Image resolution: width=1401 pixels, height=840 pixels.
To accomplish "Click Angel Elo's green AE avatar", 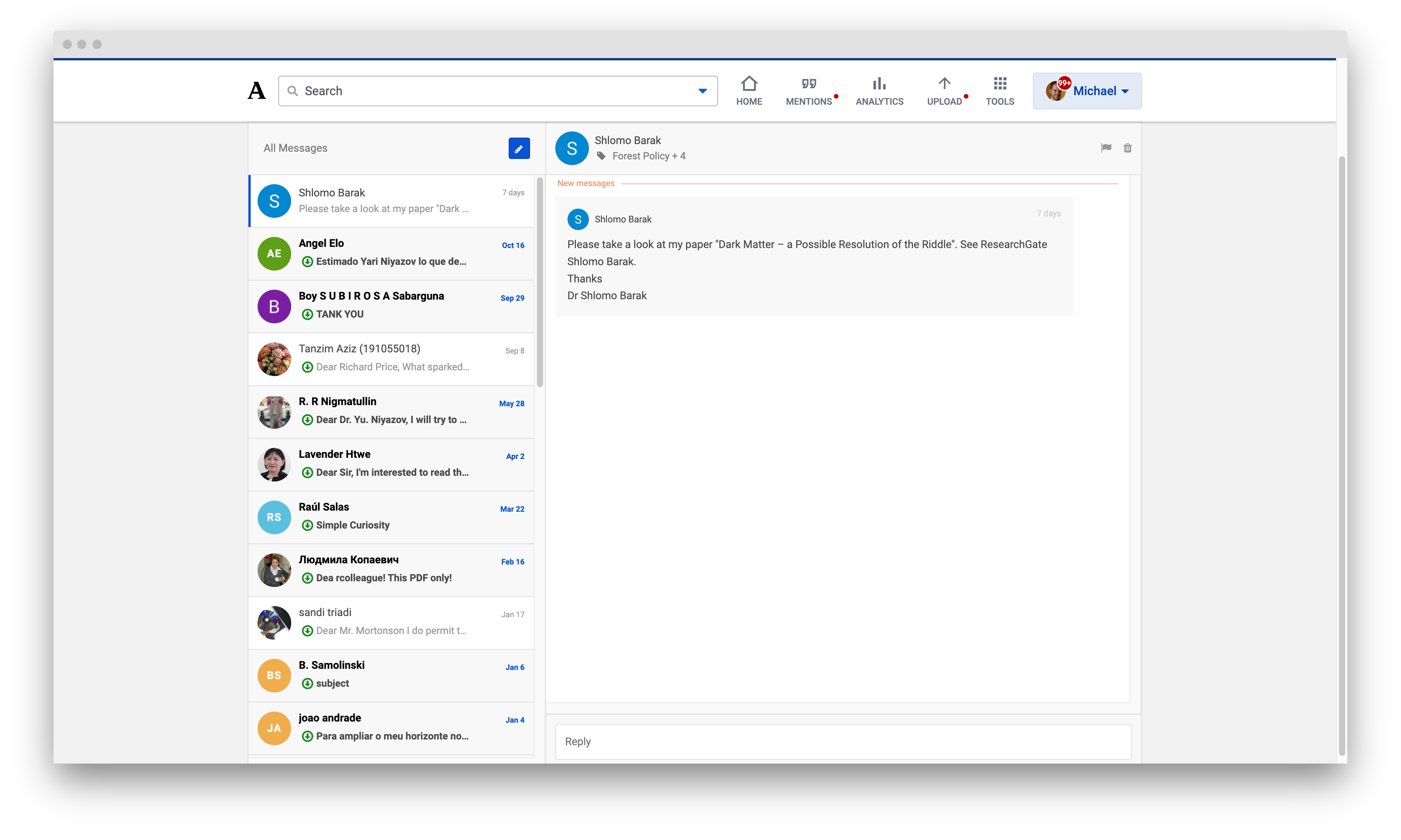I will (274, 254).
